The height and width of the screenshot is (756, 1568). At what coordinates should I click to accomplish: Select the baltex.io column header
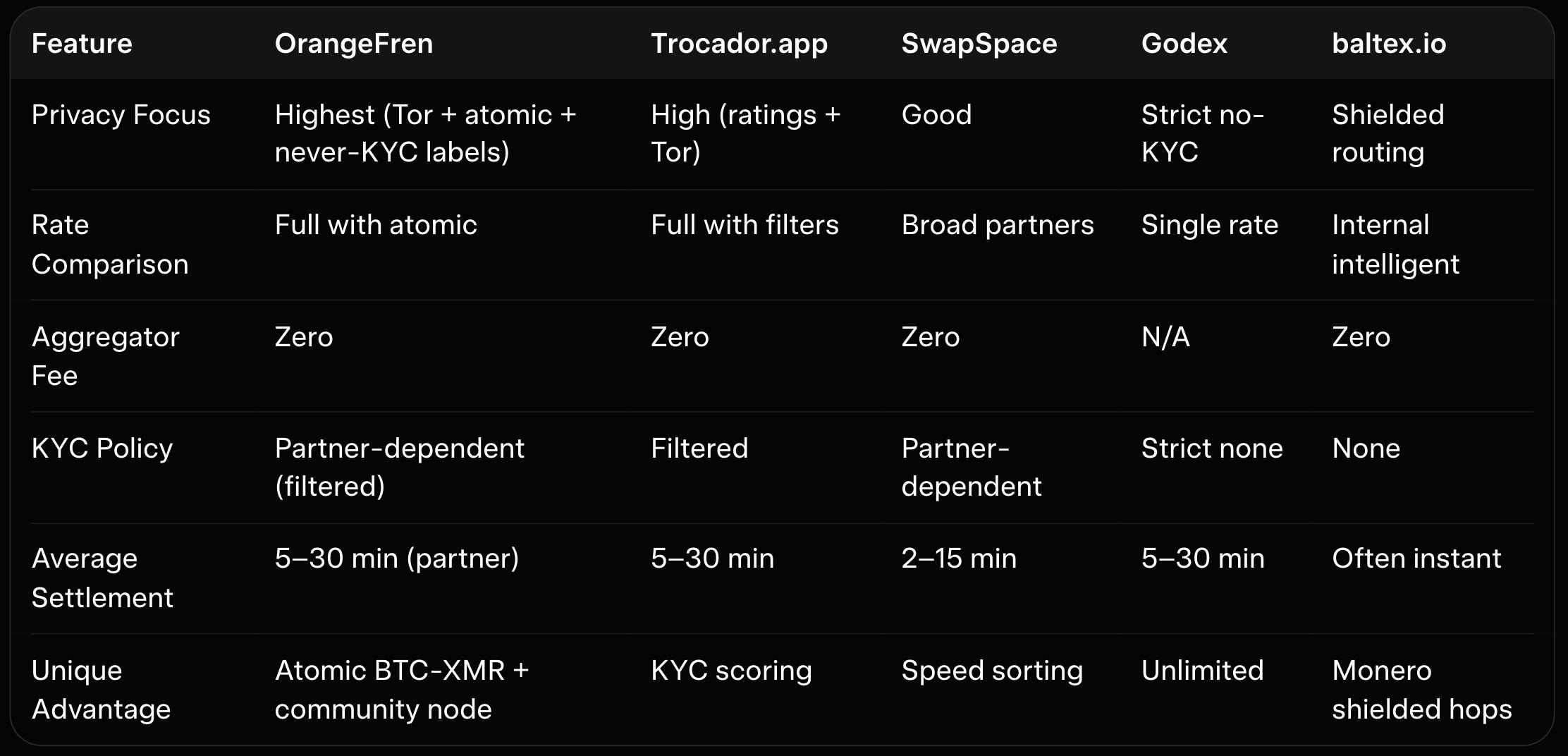click(1389, 44)
